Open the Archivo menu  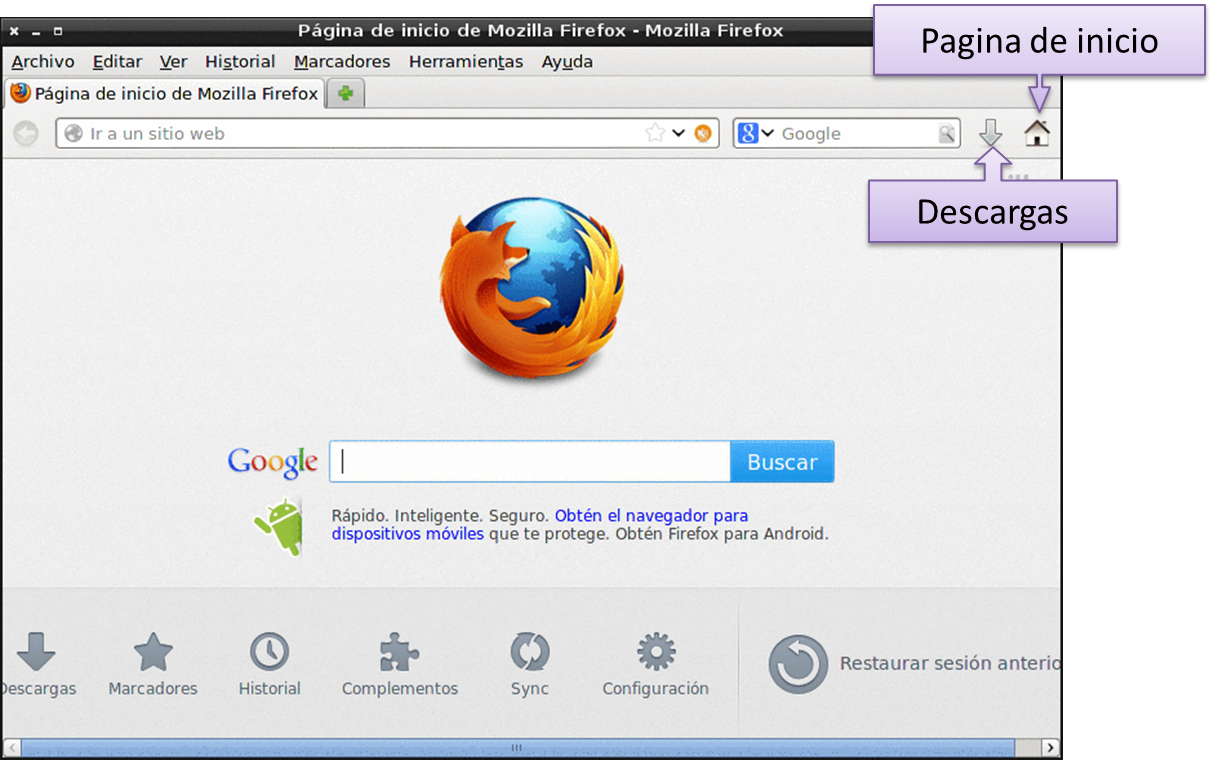[x=43, y=61]
